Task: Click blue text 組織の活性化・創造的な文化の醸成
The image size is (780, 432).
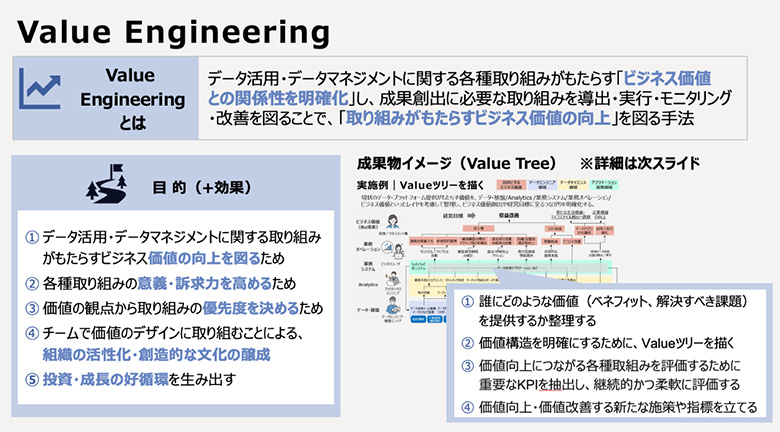Action: (x=156, y=353)
